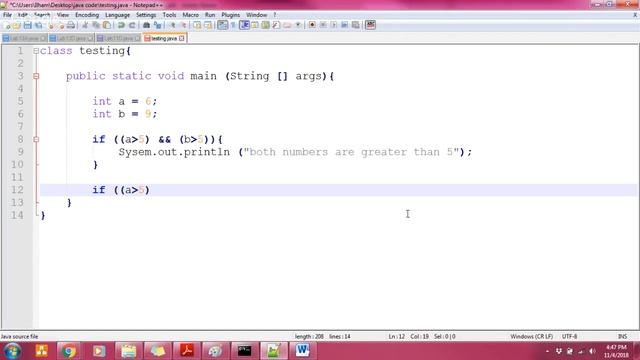640x360 pixels.
Task: Open Google Chrome from taskbar
Action: [x=69, y=351]
